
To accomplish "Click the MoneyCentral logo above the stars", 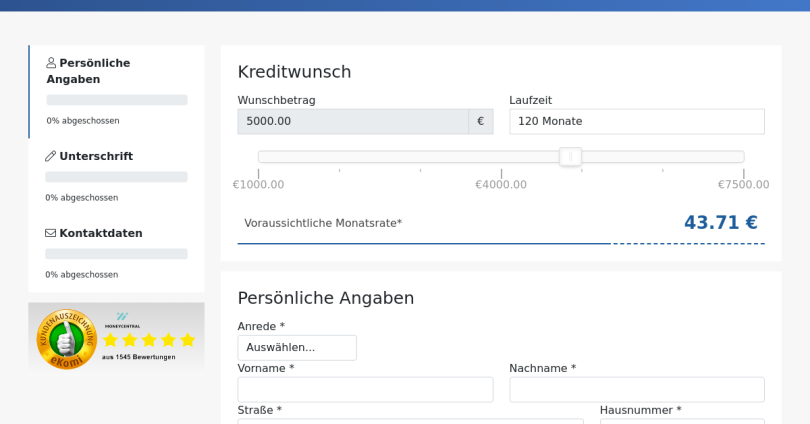I will [x=122, y=320].
